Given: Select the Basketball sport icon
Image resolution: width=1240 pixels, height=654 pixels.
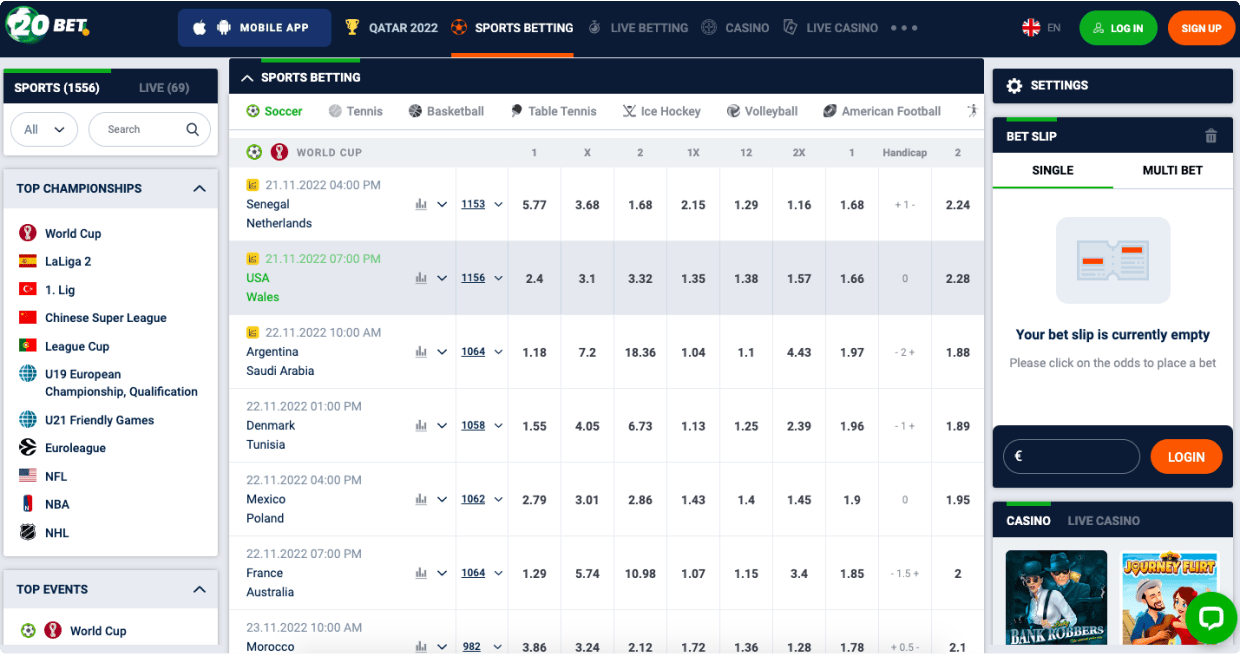Looking at the screenshot, I should [x=418, y=111].
